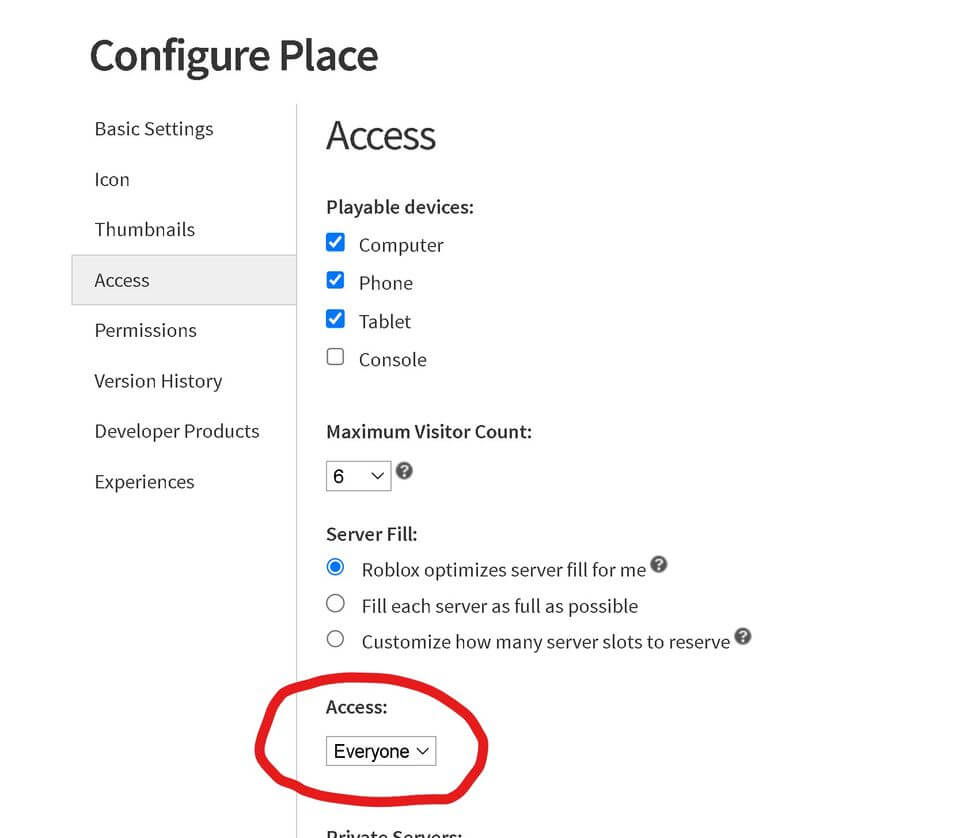
Task: Open the Maximum Visitor Count dropdown
Action: 358,476
